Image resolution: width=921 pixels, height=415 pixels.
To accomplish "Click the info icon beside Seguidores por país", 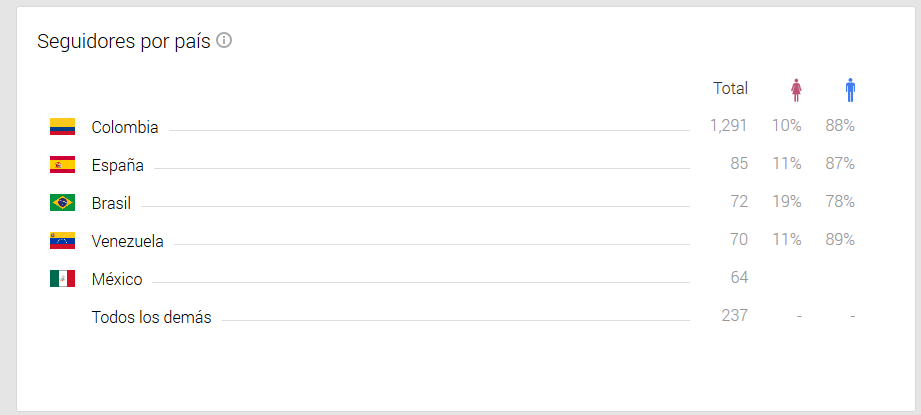I will point(224,41).
